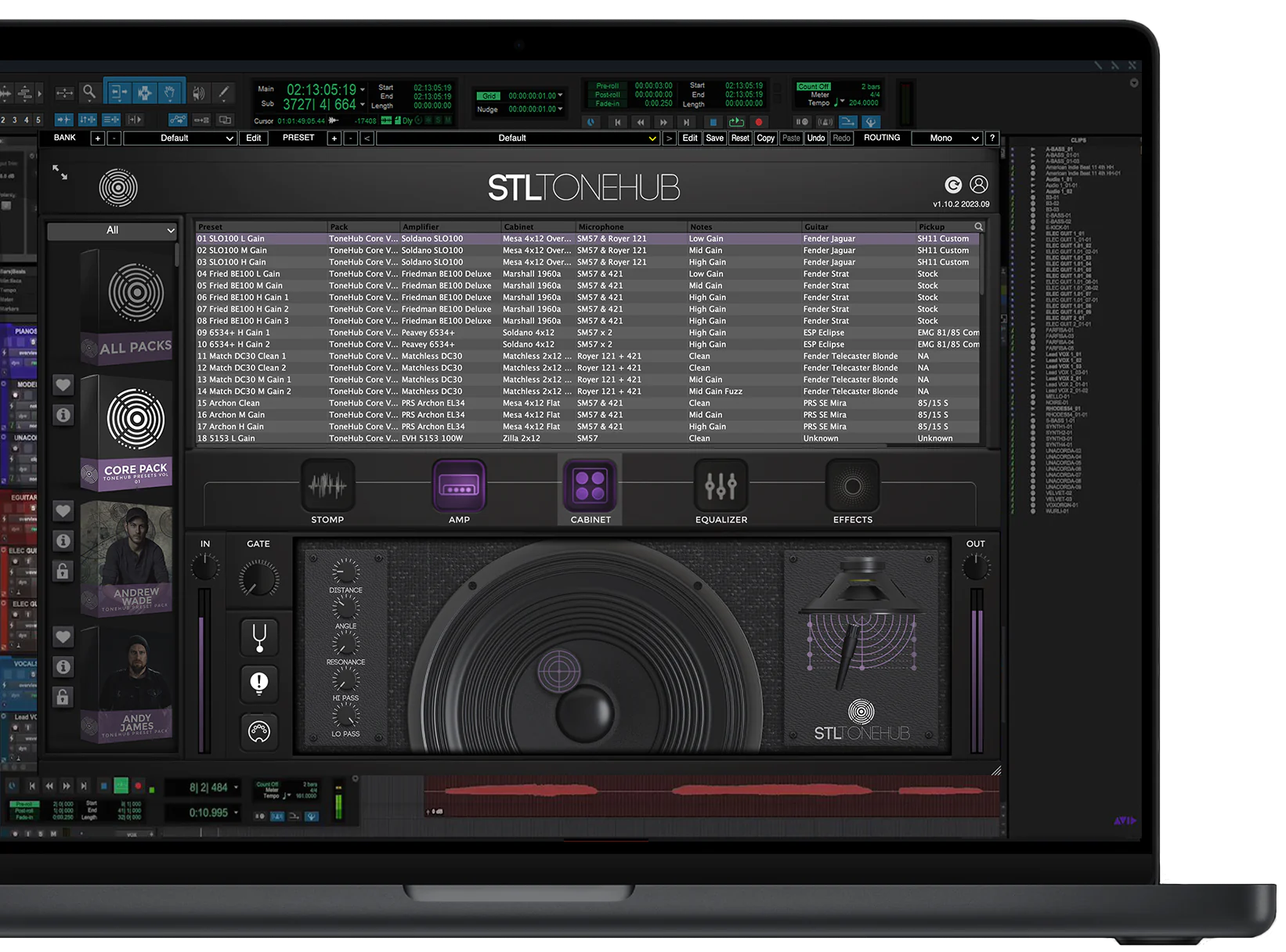This screenshot has height=952, width=1286.
Task: Favorite the Andrew Wade pack heart
Action: point(63,511)
